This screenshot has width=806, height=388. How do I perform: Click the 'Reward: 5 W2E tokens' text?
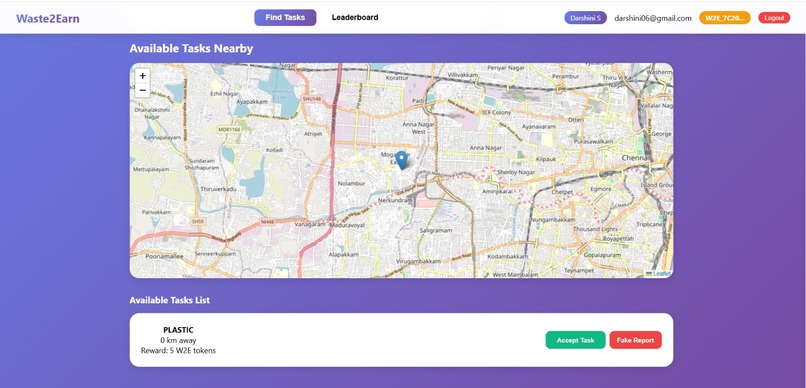[x=178, y=350]
